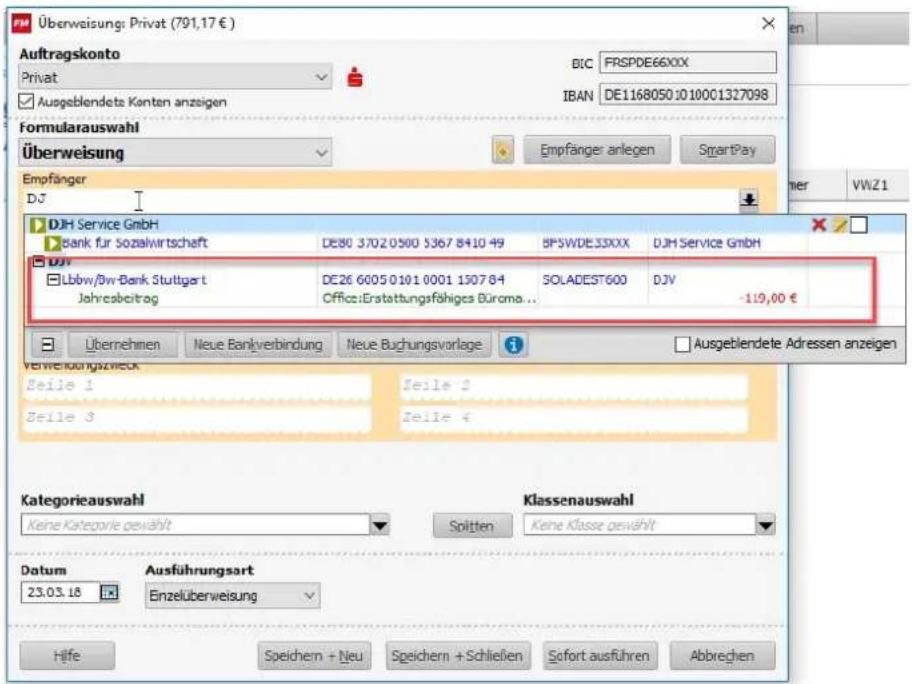Click the VWZ1 column header in background window
The image size is (912, 684).
870,186
